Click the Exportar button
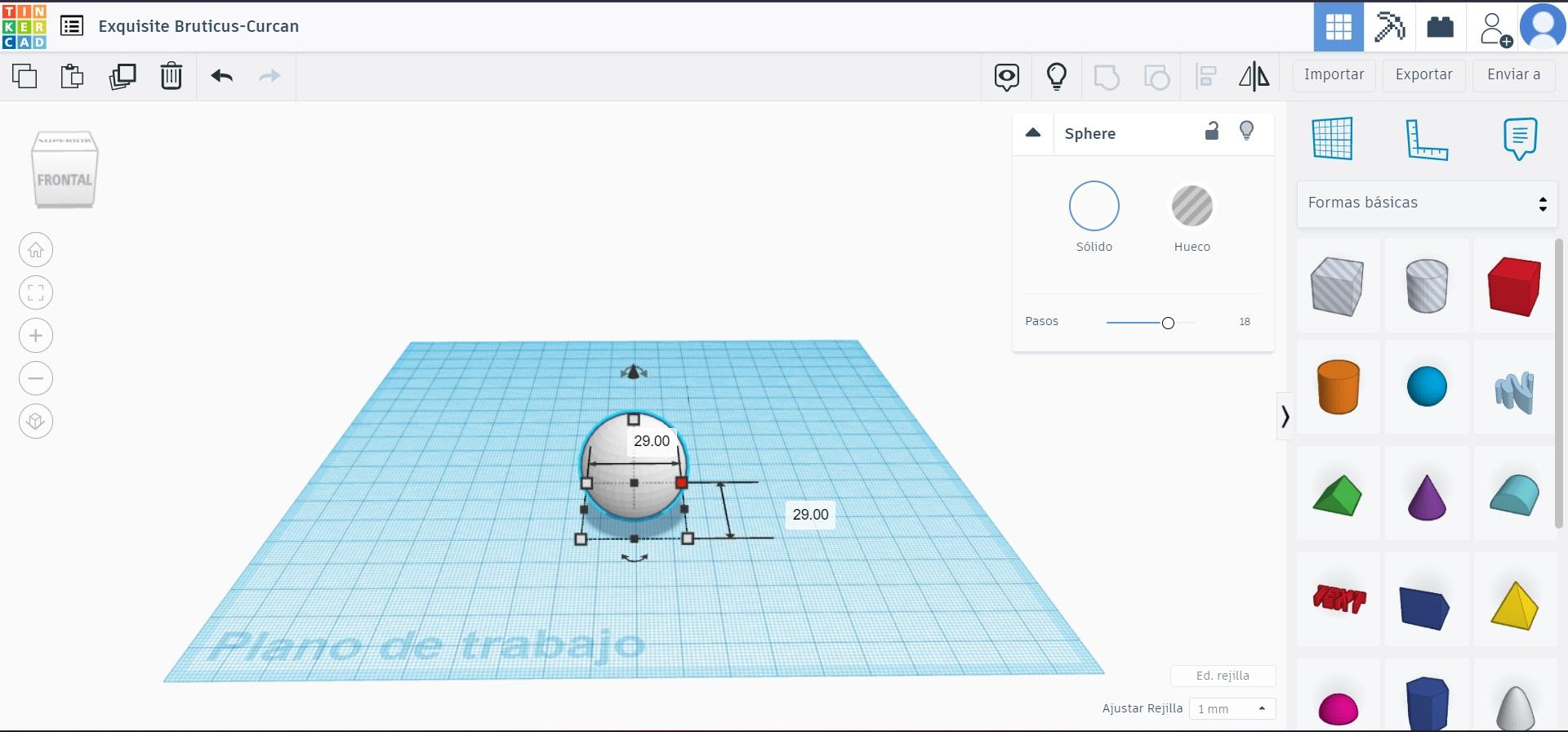The height and width of the screenshot is (732, 1568). 1424,75
